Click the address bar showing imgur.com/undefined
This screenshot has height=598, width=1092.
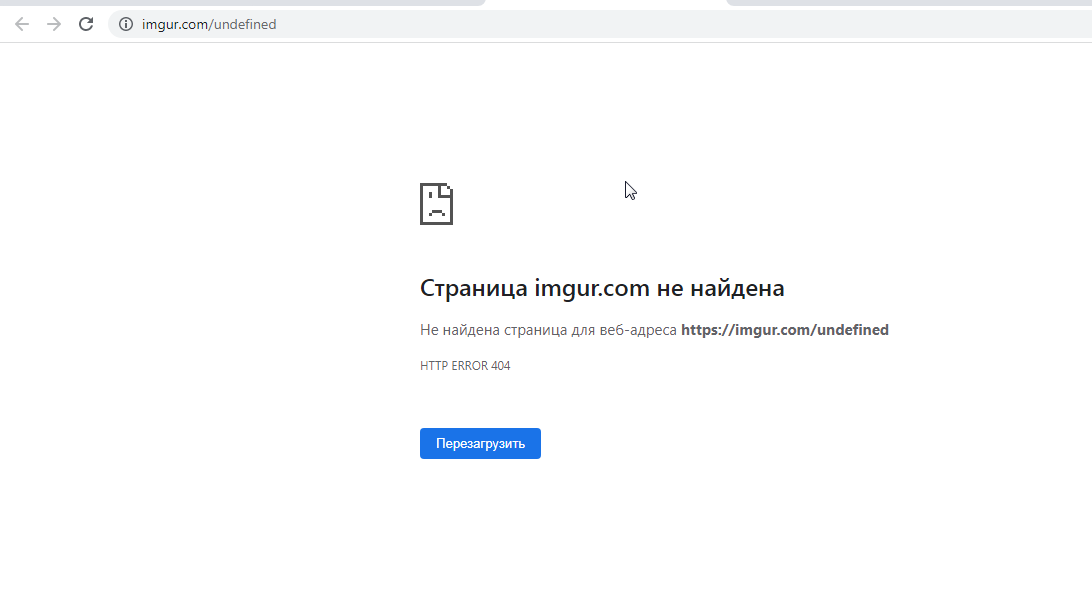pos(210,24)
